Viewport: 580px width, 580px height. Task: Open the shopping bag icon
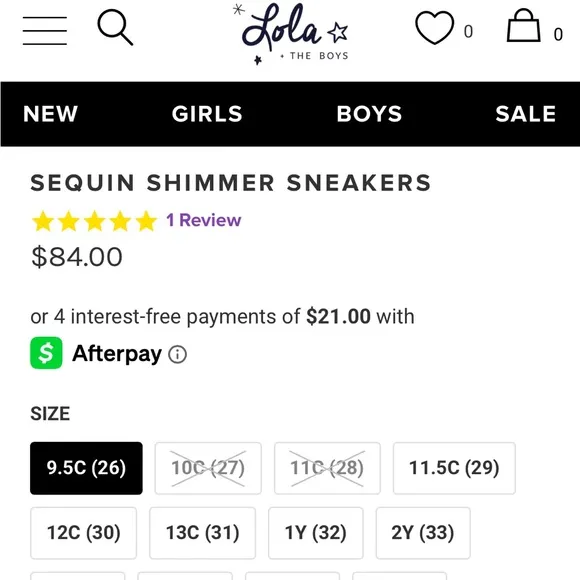pos(523,26)
